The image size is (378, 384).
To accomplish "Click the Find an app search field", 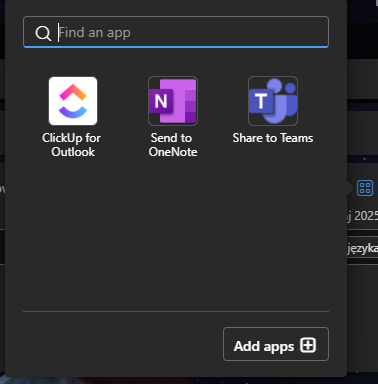I will coord(176,32).
